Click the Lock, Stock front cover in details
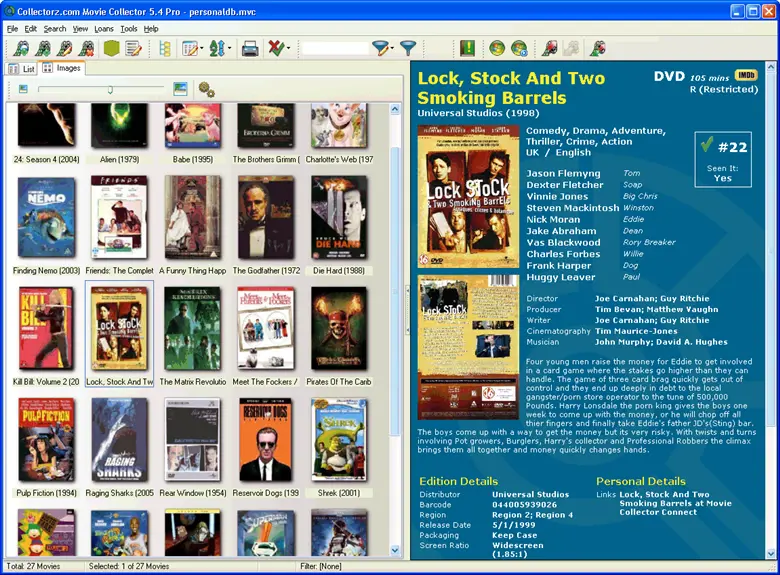 coord(468,196)
